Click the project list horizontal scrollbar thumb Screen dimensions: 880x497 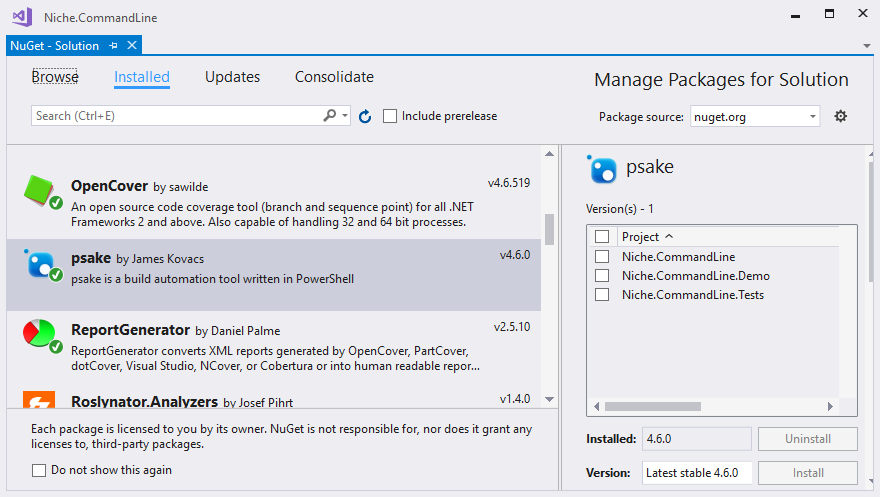653,406
